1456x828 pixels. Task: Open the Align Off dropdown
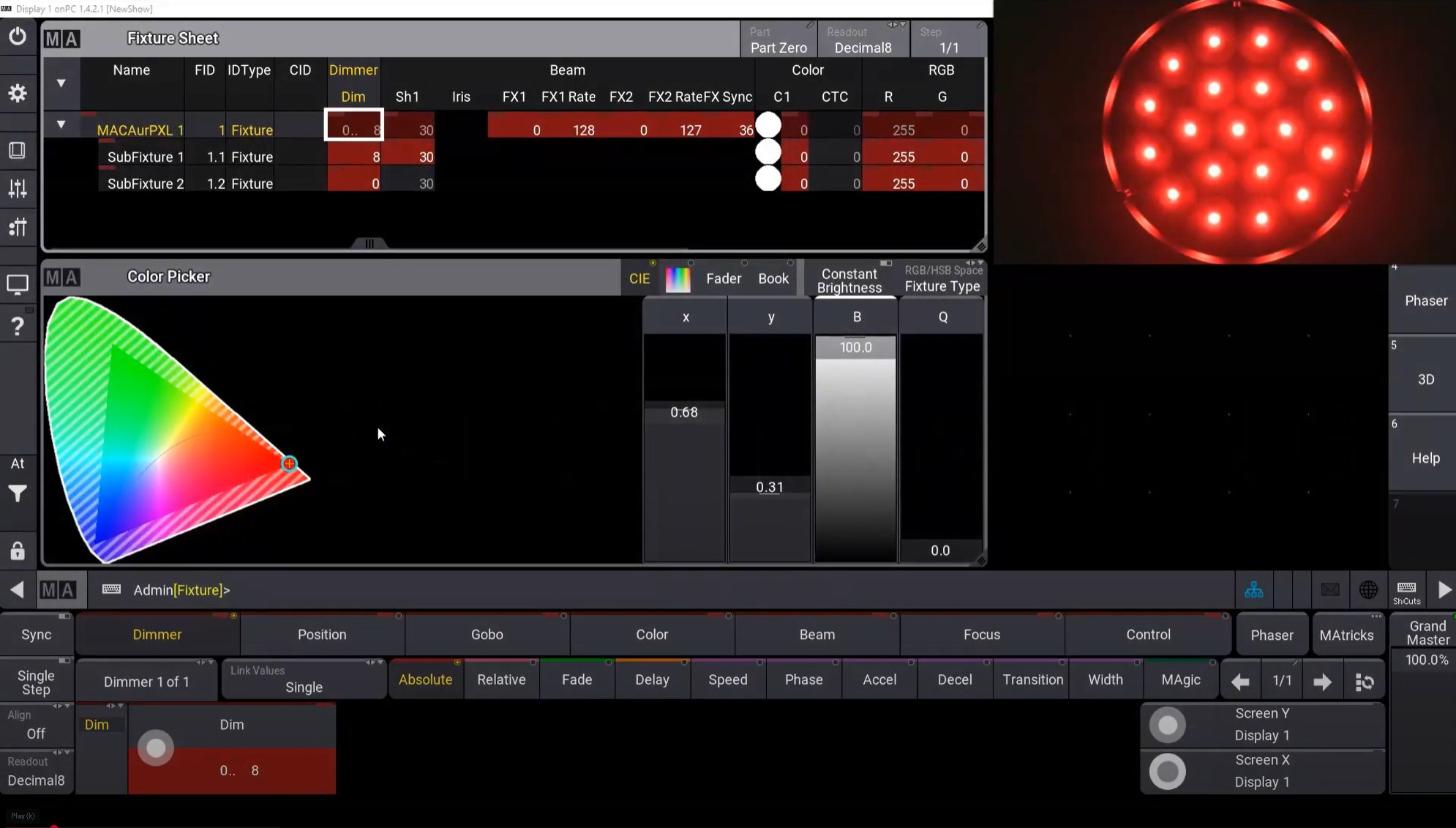click(x=36, y=725)
